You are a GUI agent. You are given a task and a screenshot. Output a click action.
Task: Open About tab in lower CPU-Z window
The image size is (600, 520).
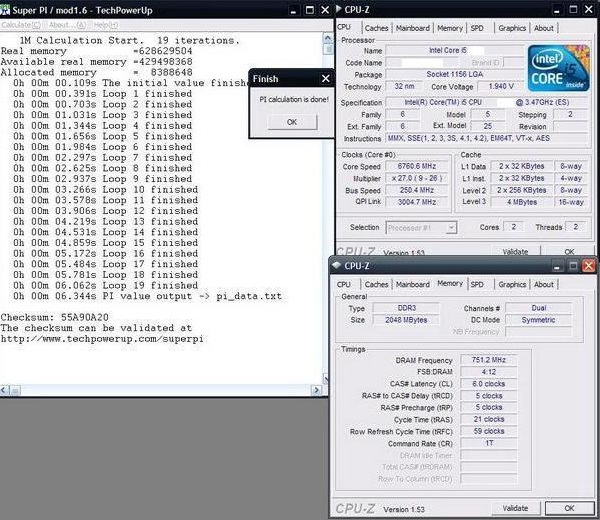click(544, 284)
